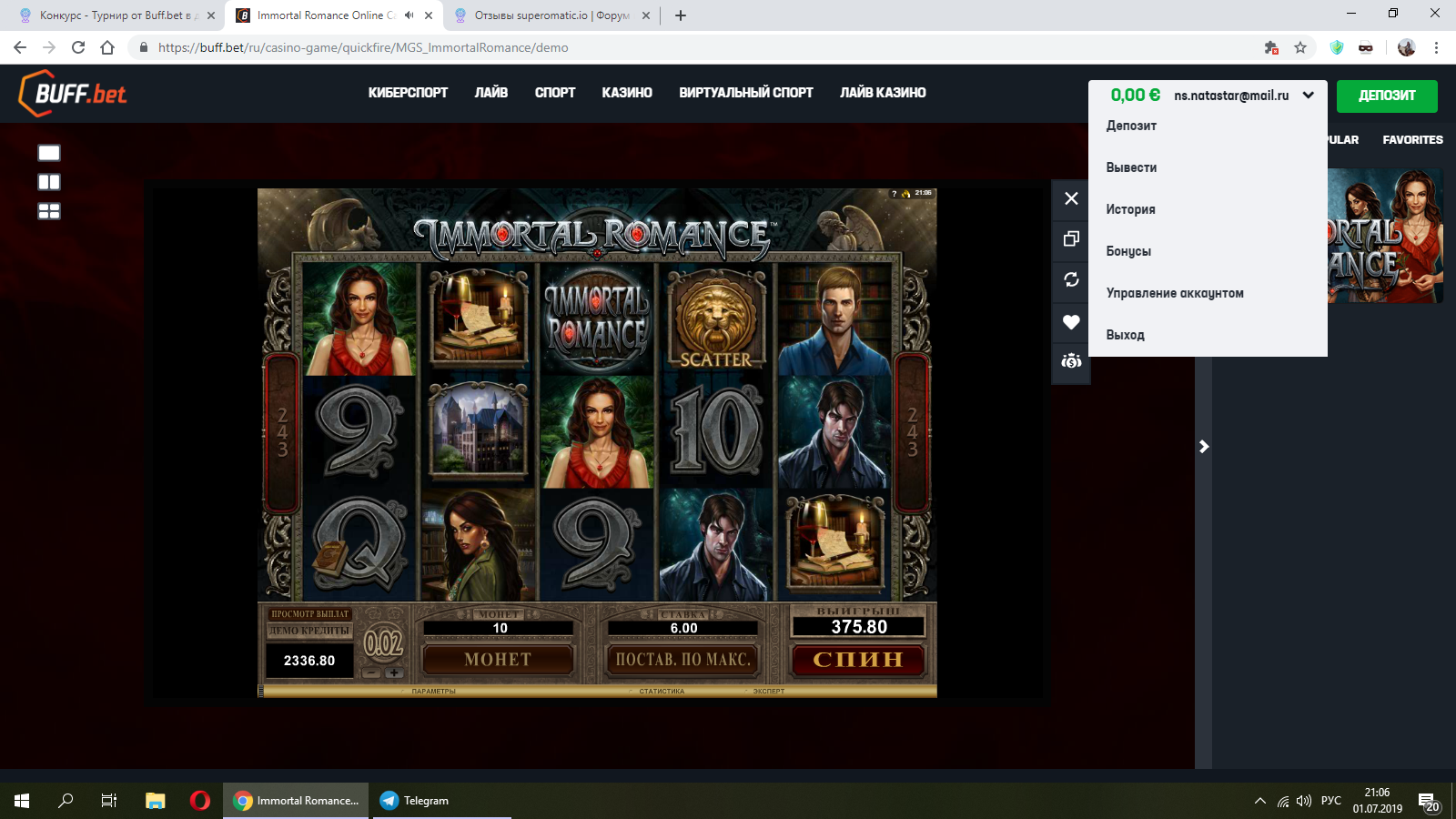Screen dimensions: 1456x819
Task: Select the two-game split layout icon
Action: click(49, 182)
